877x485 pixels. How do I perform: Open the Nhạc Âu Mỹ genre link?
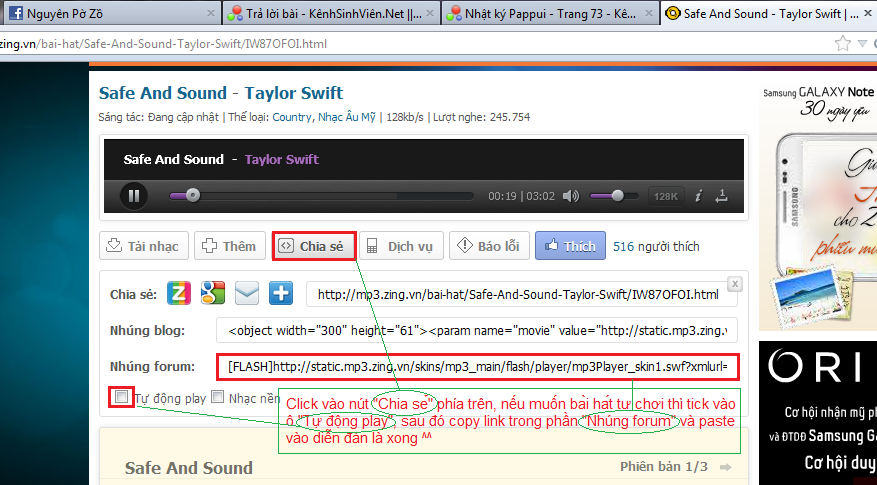347,117
